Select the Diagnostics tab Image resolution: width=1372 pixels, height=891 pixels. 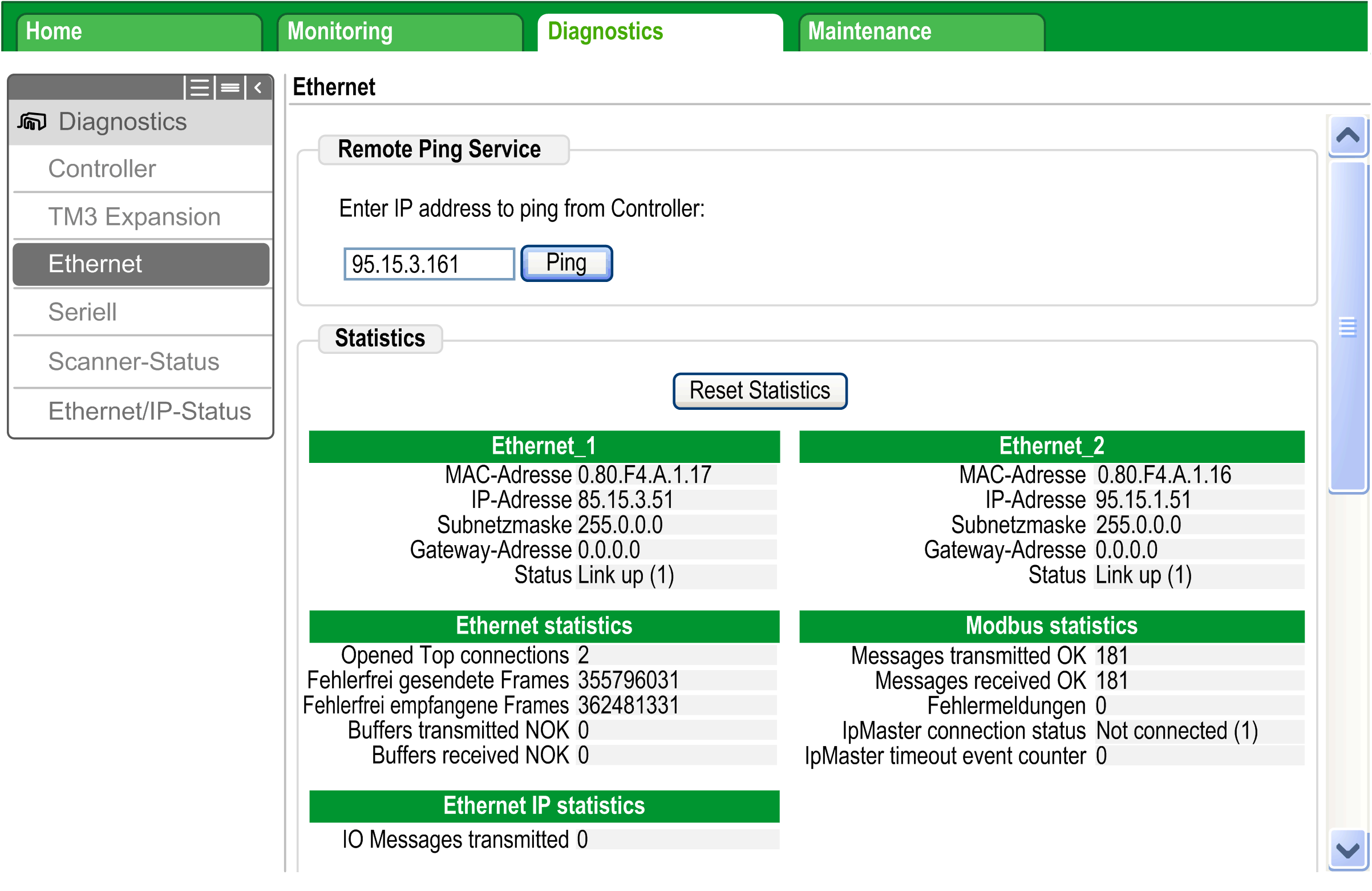coord(659,32)
